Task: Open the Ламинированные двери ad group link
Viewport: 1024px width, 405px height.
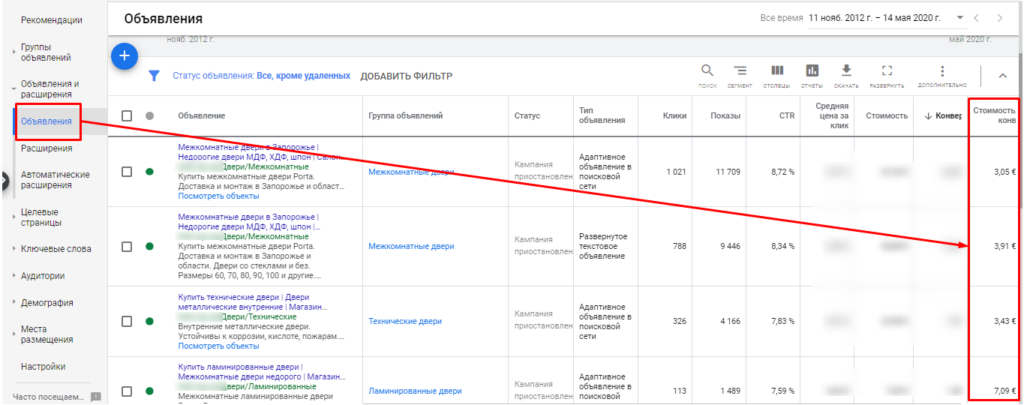Action: [x=415, y=391]
